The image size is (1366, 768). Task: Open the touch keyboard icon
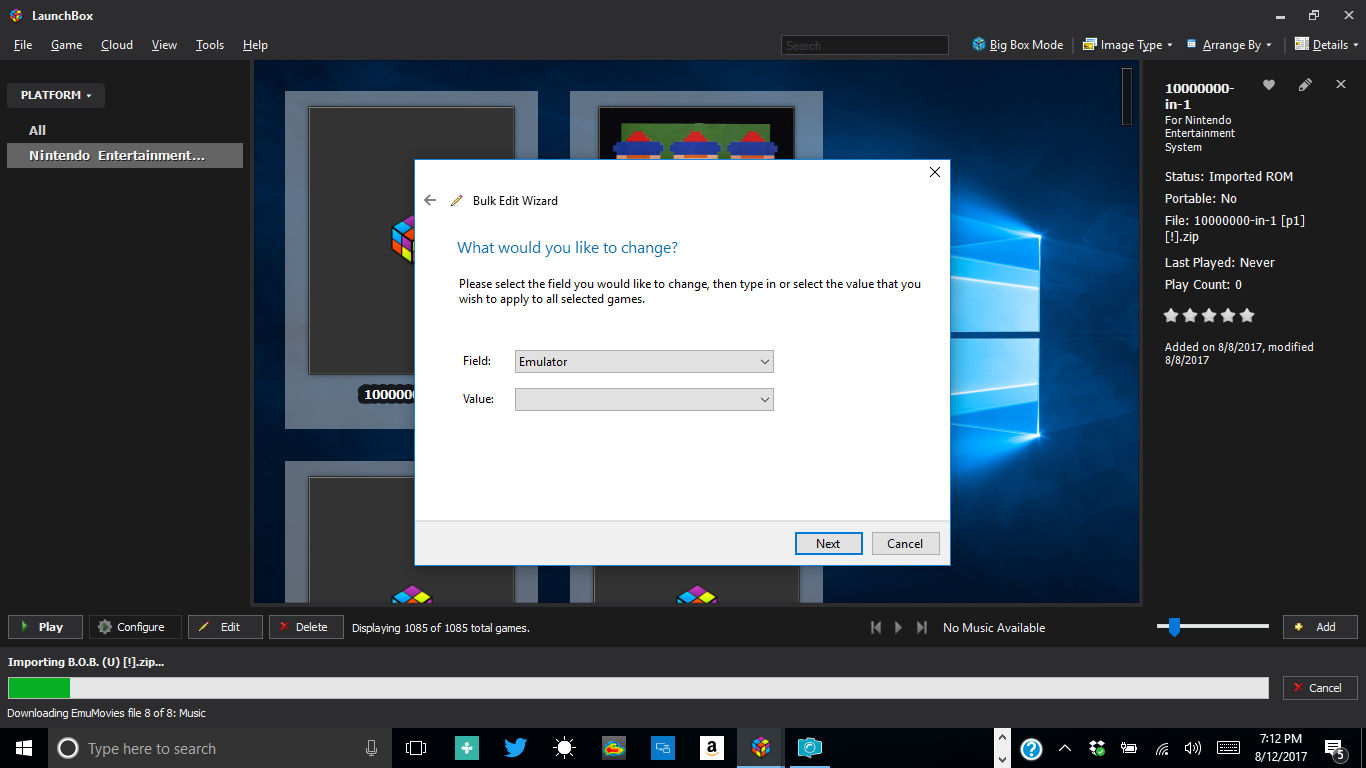tap(1228, 748)
